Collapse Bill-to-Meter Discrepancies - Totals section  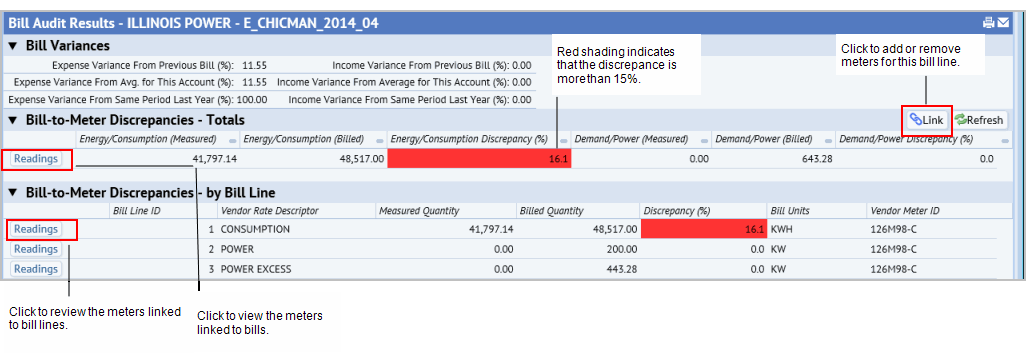coord(12,120)
